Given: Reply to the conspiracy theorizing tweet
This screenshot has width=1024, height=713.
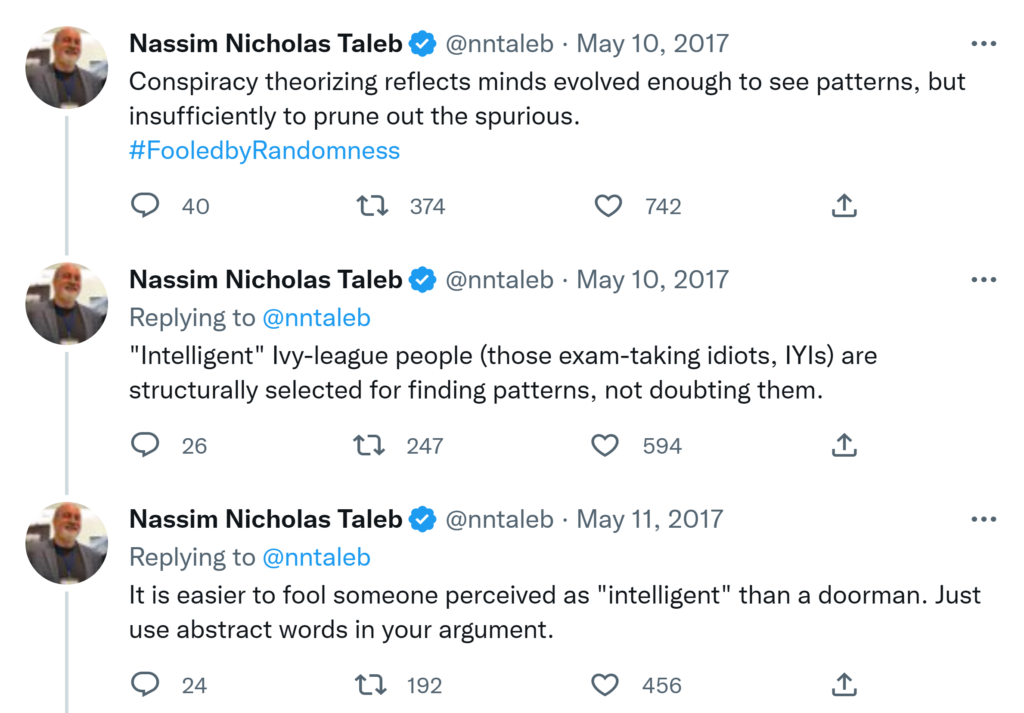Looking at the screenshot, I should [146, 206].
